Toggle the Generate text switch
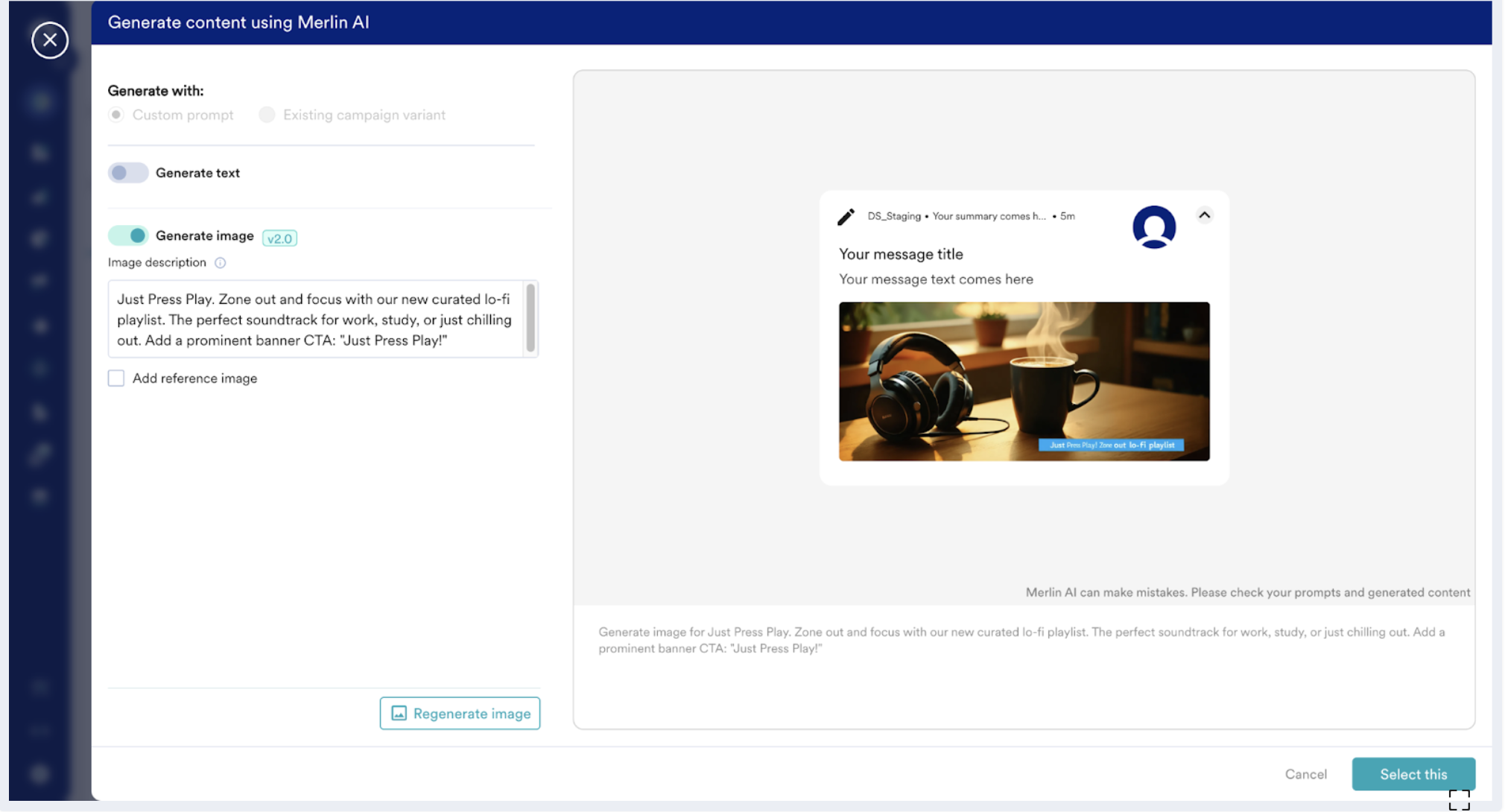 (128, 173)
